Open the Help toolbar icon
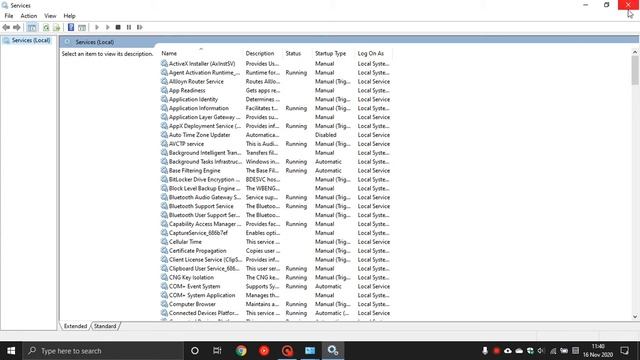Screen dimensions: 640x360 coord(71,27)
